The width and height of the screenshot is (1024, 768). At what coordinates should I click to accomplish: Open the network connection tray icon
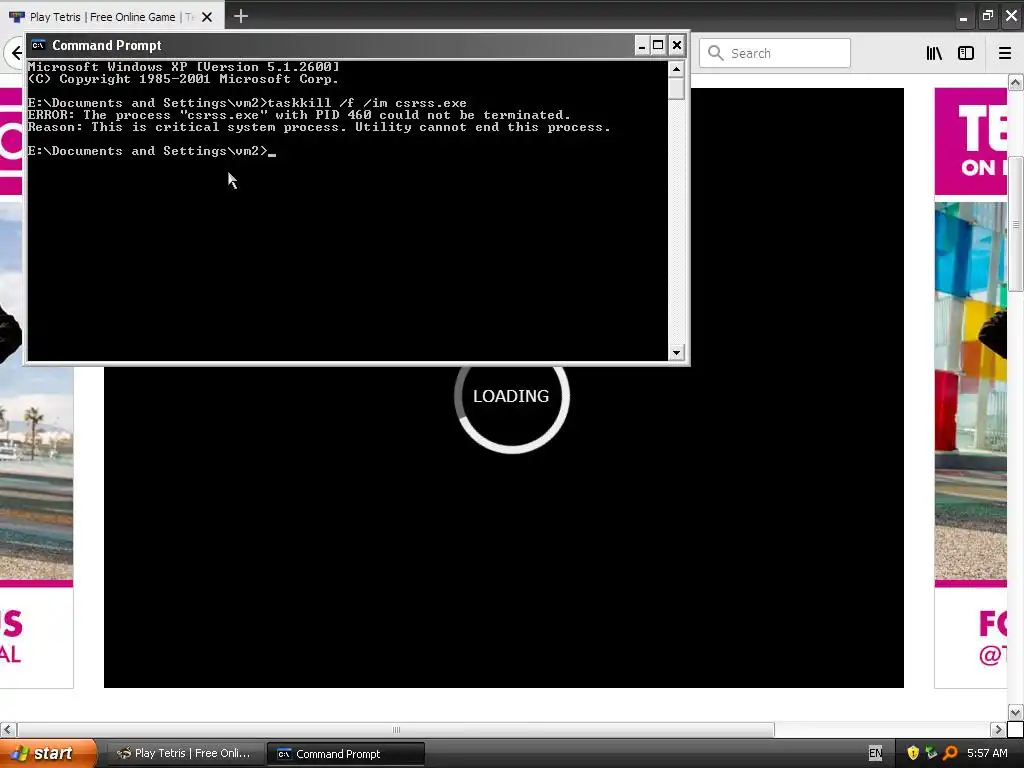[931, 753]
